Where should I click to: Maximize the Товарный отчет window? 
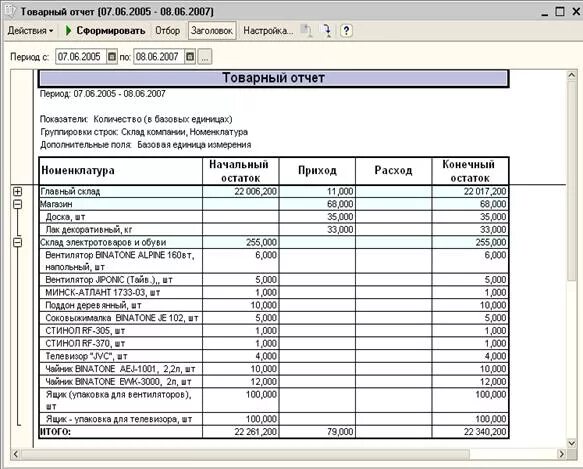tap(560, 12)
